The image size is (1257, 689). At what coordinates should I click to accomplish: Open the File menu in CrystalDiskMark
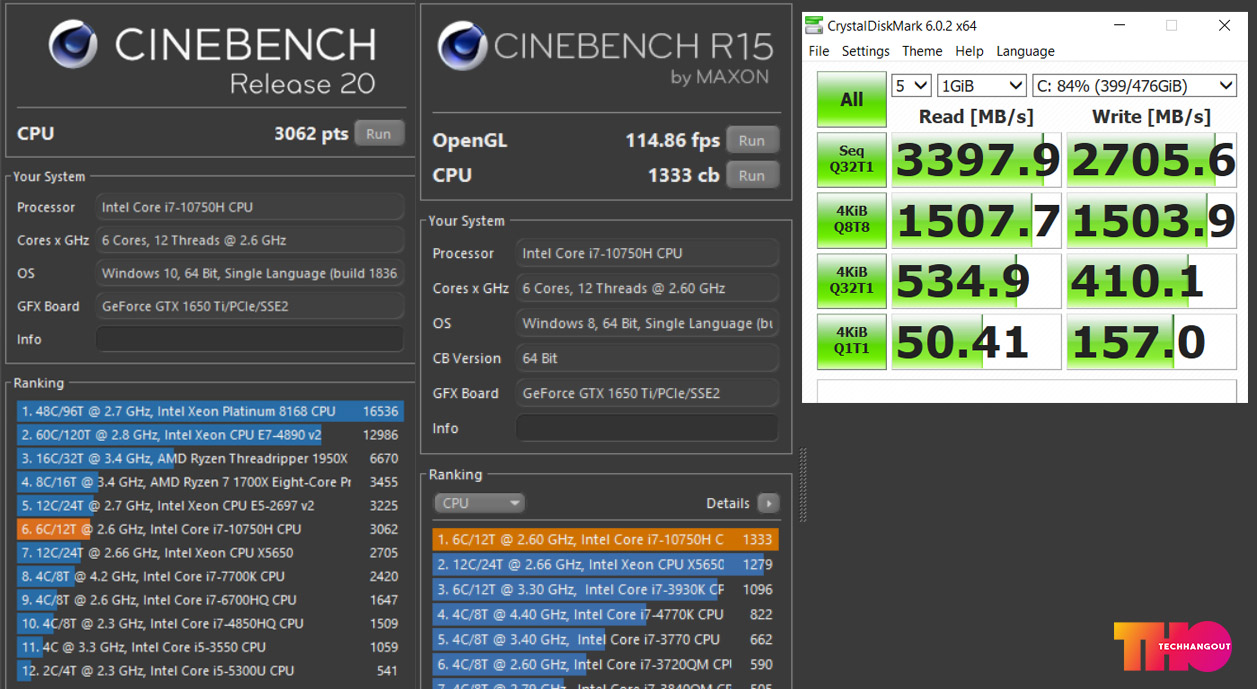pyautogui.click(x=819, y=51)
